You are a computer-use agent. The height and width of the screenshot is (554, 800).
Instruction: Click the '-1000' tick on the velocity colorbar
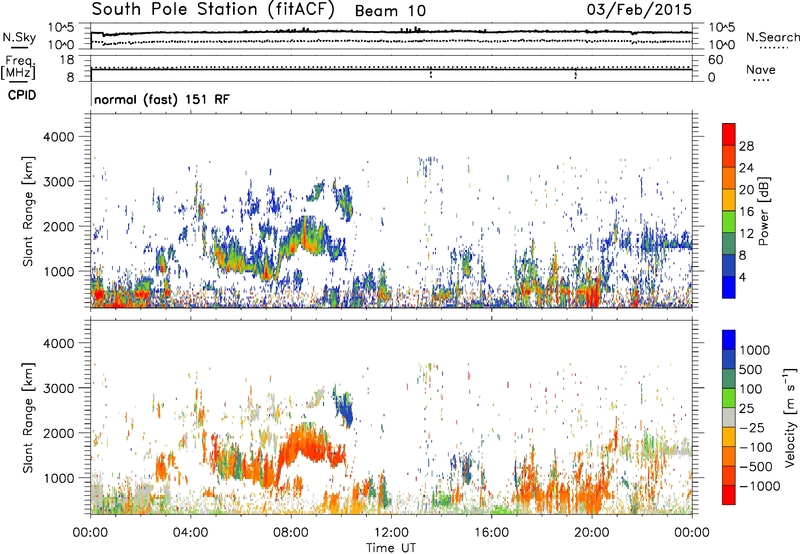pos(759,486)
